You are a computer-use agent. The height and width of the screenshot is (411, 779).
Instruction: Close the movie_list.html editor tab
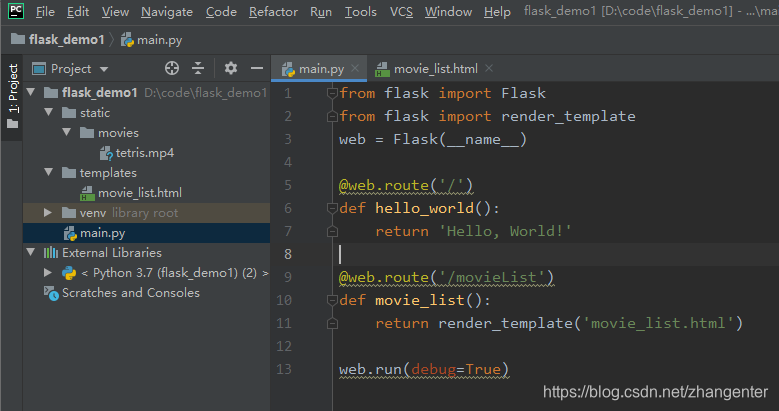pyautogui.click(x=489, y=68)
